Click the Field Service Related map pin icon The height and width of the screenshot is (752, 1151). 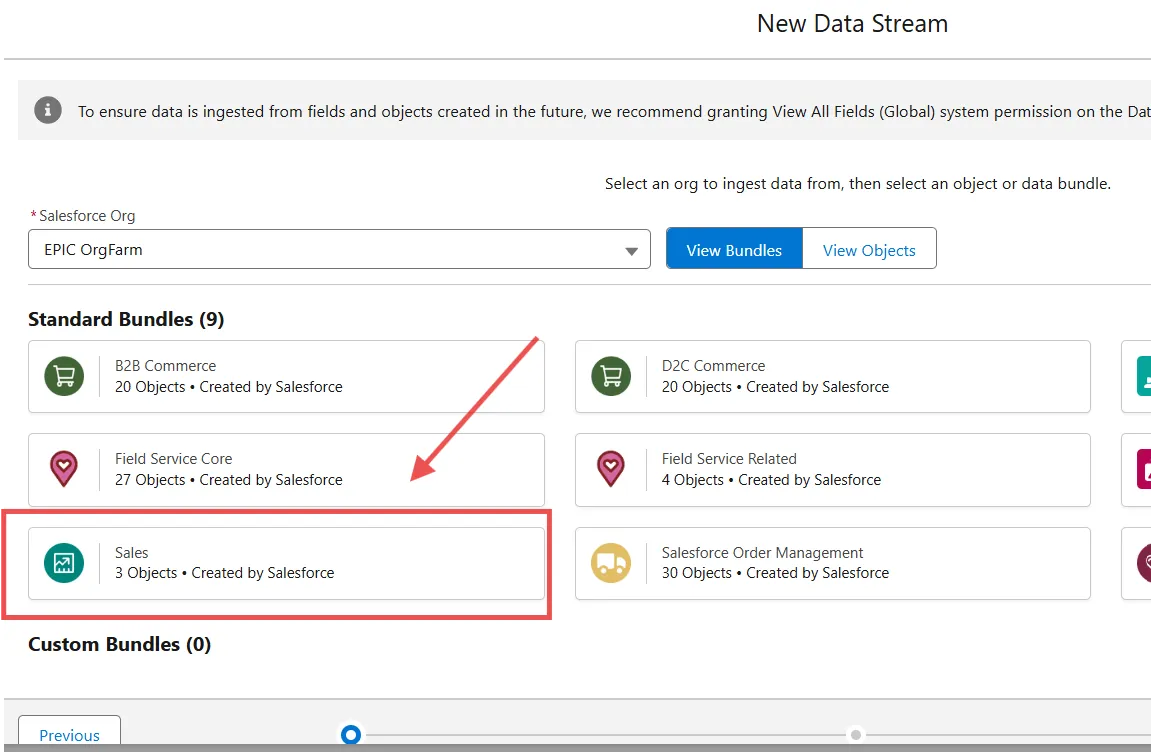pos(611,469)
